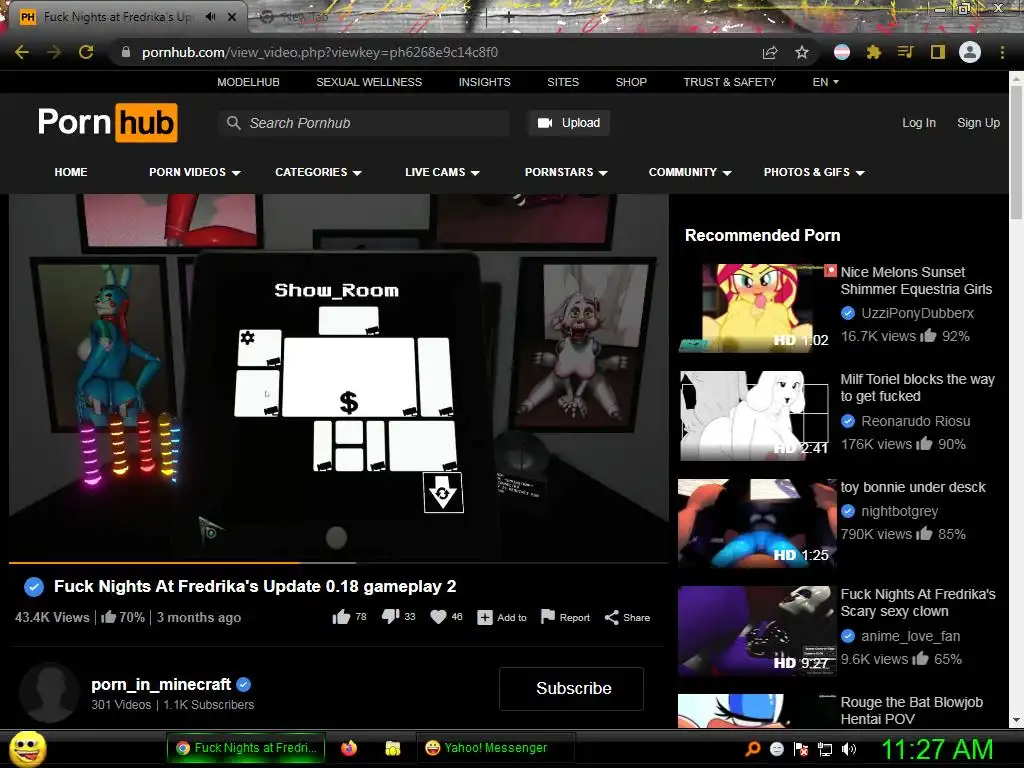Favorite the video with the heart icon
The image size is (1024, 768).
click(x=439, y=617)
